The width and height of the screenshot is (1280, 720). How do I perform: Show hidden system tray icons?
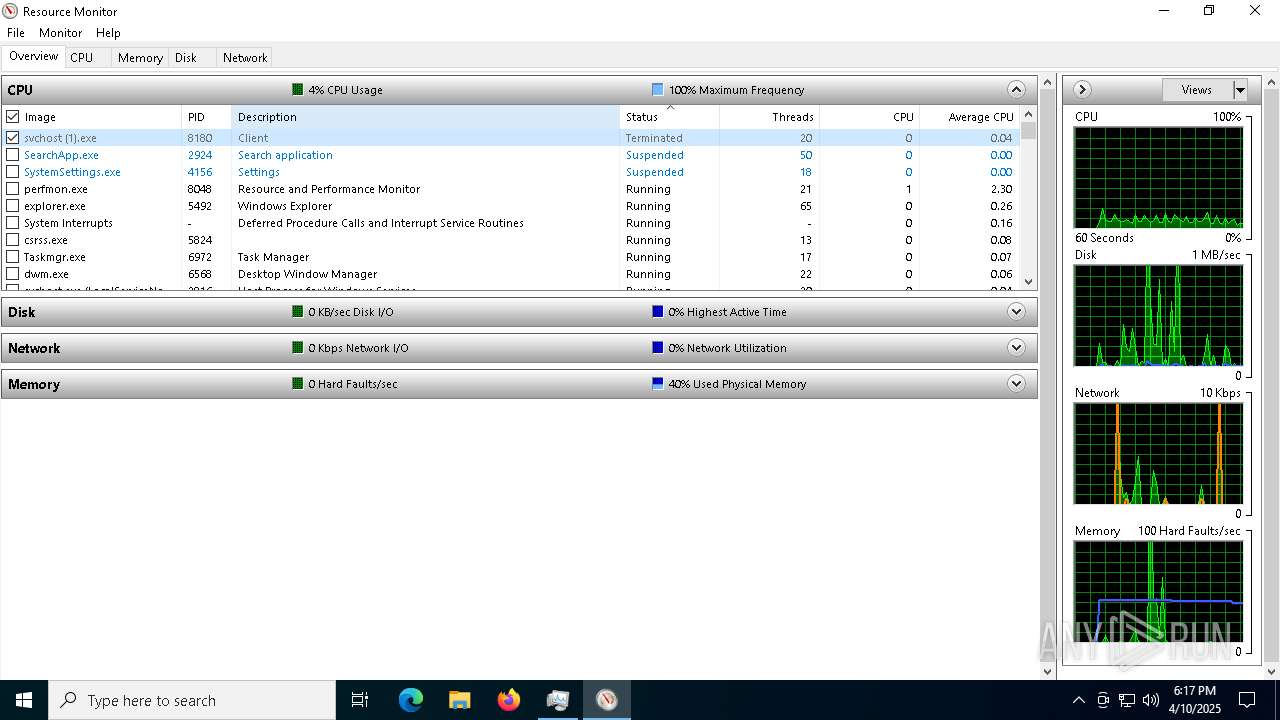pos(1078,700)
